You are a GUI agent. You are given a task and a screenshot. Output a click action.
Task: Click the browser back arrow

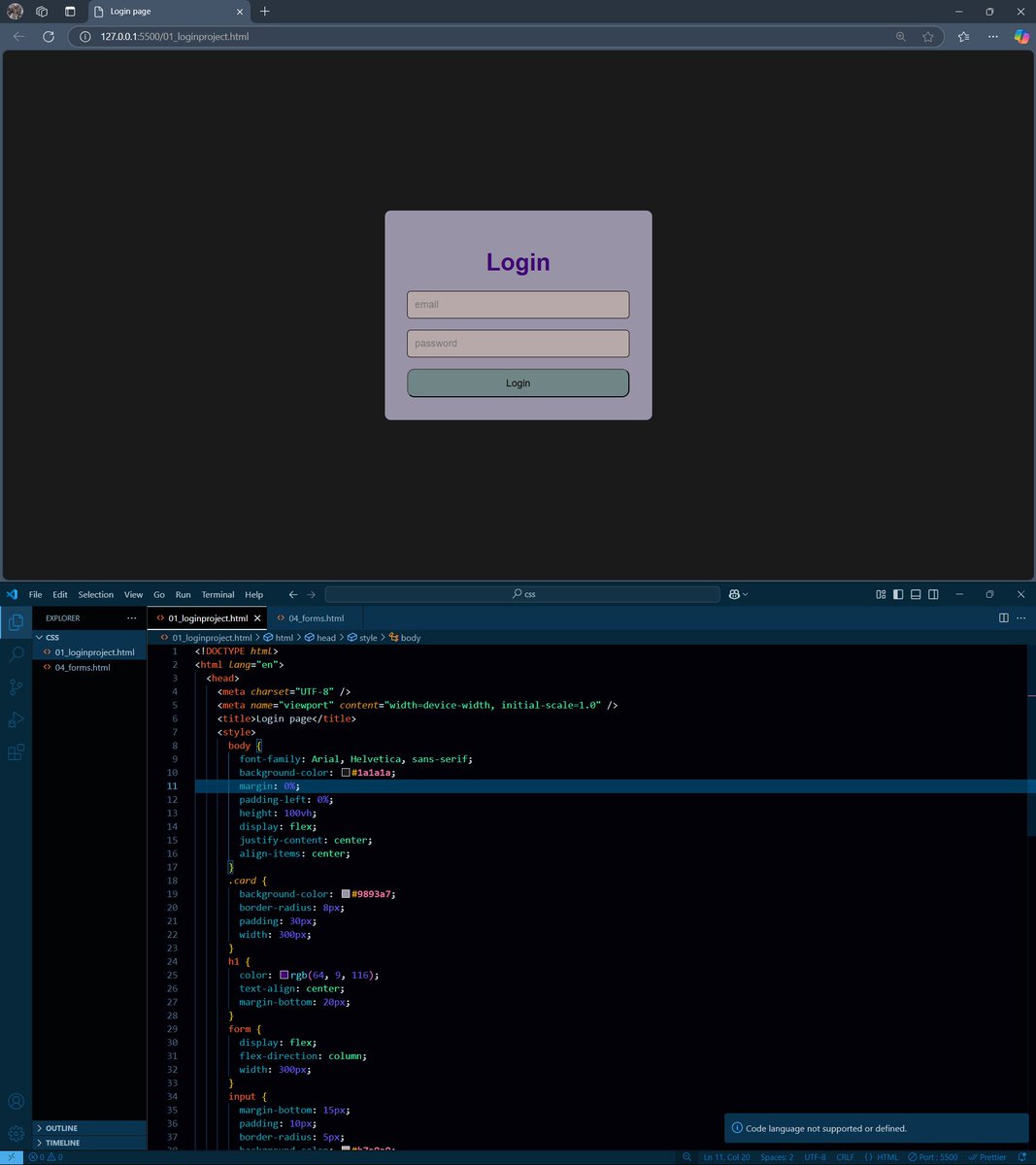(18, 36)
